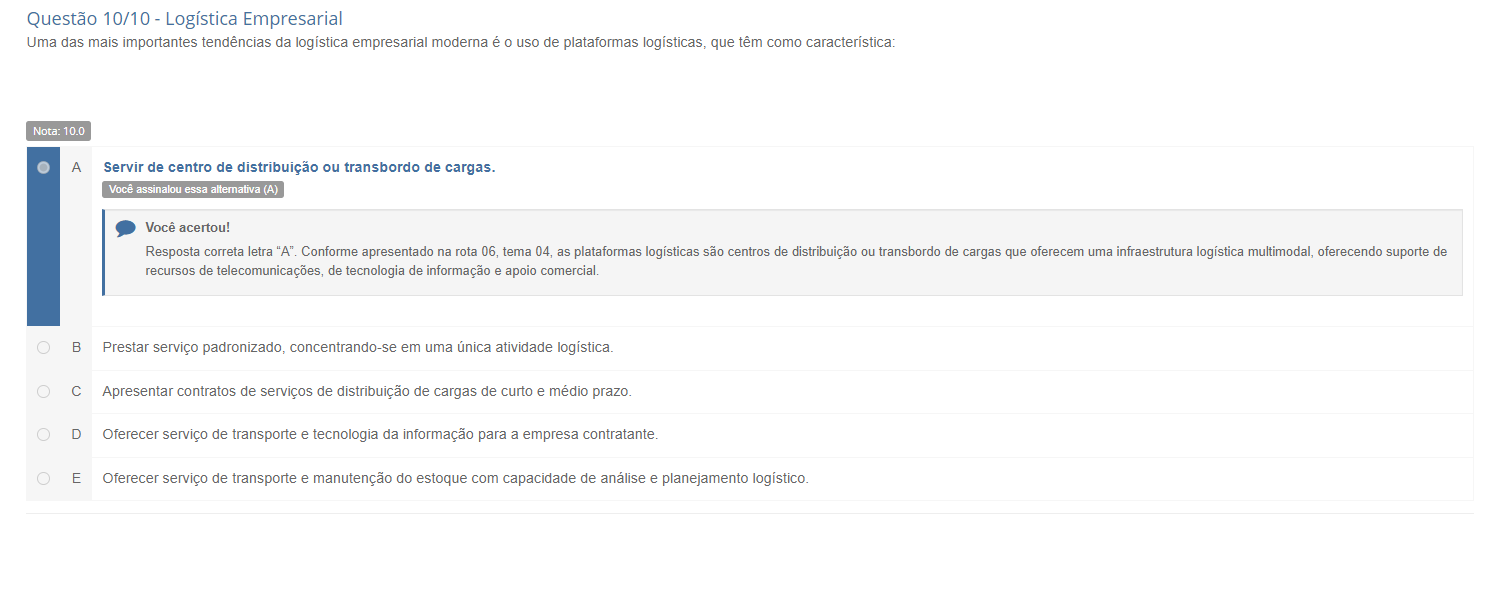Click the letter E option label

(x=76, y=478)
